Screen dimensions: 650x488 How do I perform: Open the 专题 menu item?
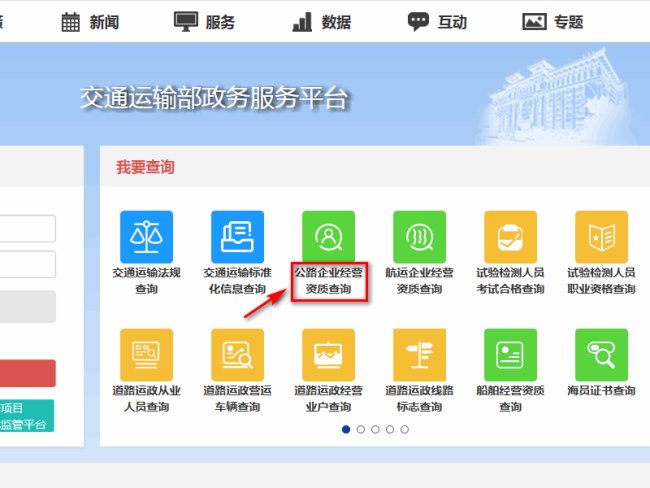[x=568, y=22]
